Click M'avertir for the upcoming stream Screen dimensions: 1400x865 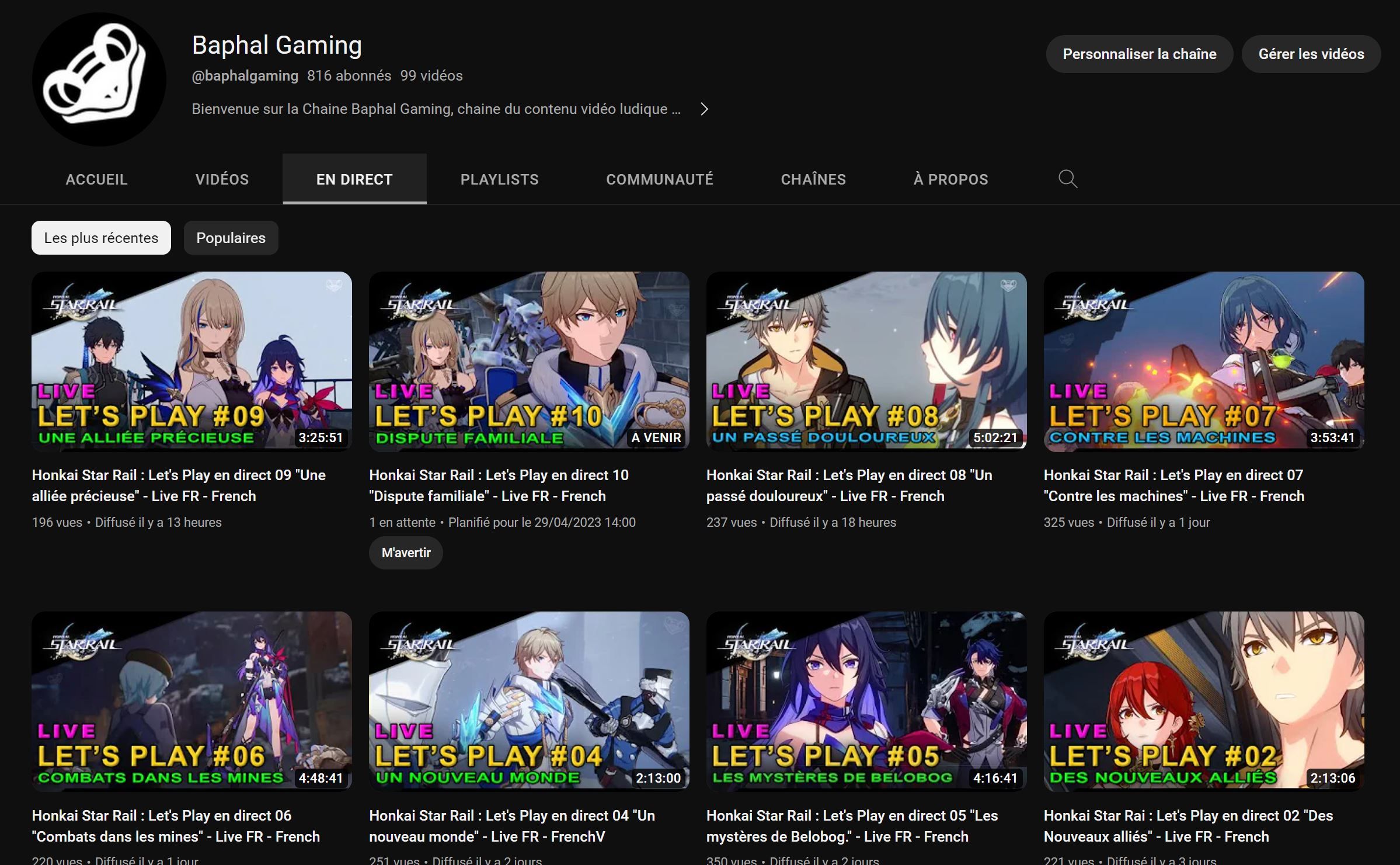(405, 553)
